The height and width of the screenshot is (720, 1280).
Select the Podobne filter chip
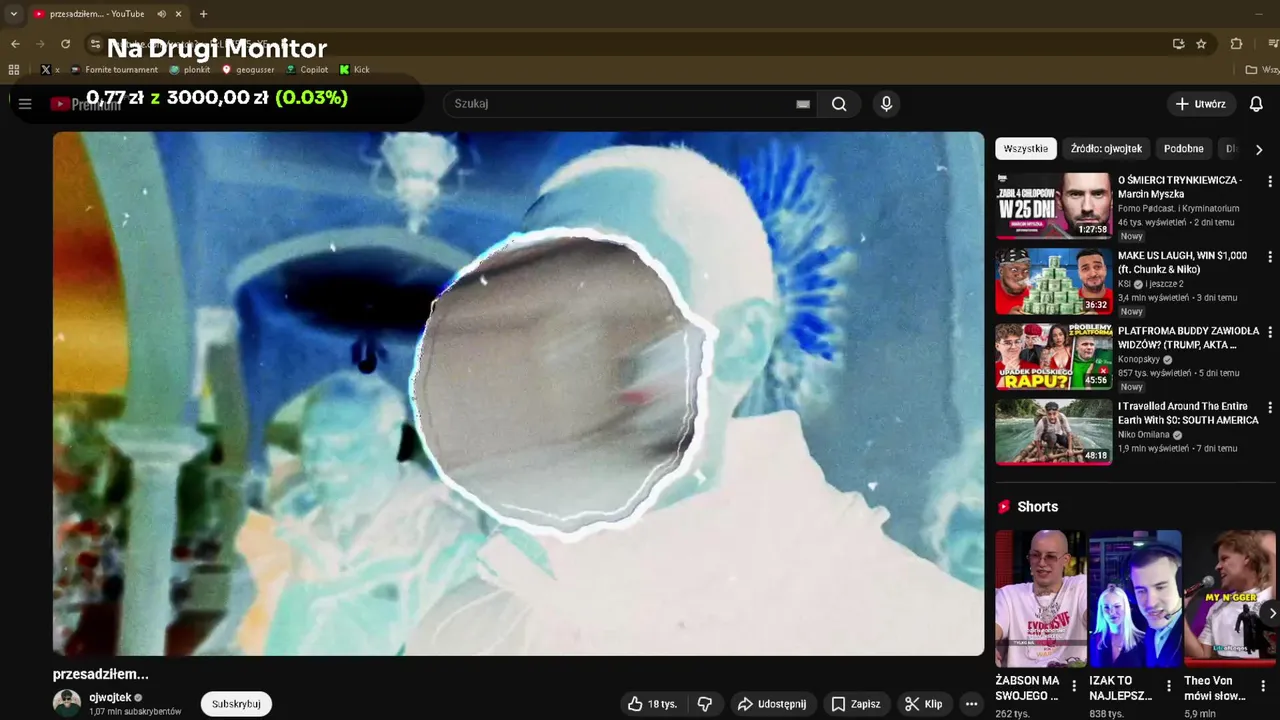tap(1183, 148)
